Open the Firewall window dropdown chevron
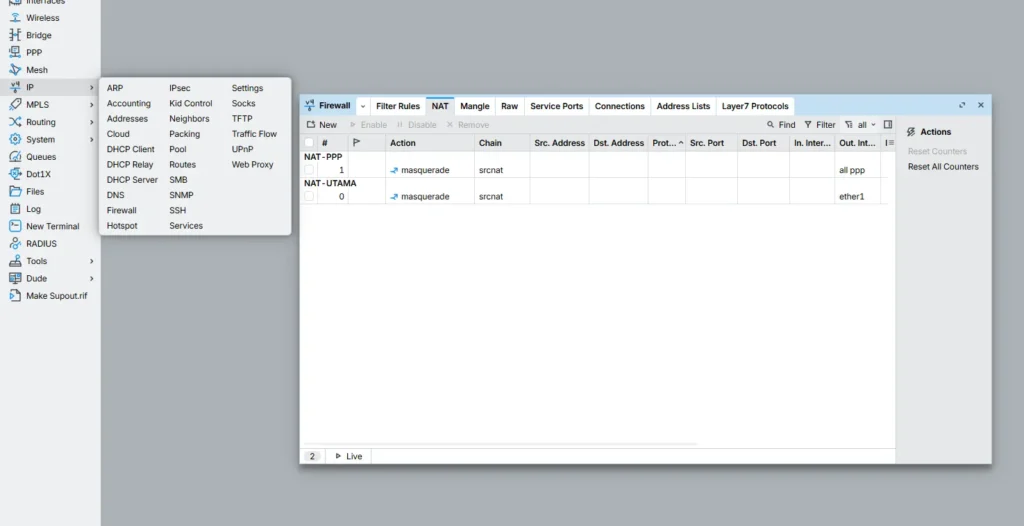 click(363, 106)
